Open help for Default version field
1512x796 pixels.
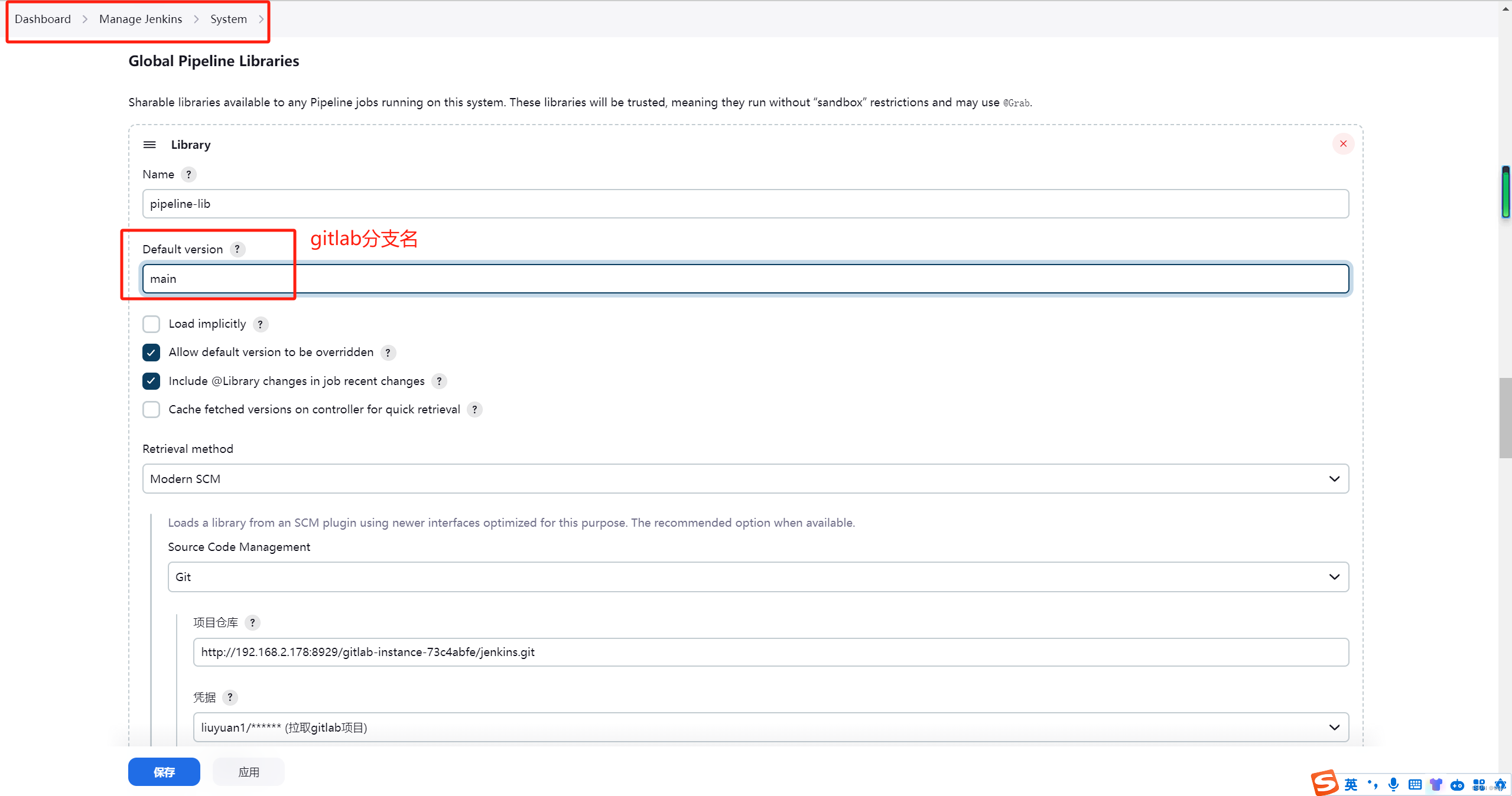pos(237,249)
